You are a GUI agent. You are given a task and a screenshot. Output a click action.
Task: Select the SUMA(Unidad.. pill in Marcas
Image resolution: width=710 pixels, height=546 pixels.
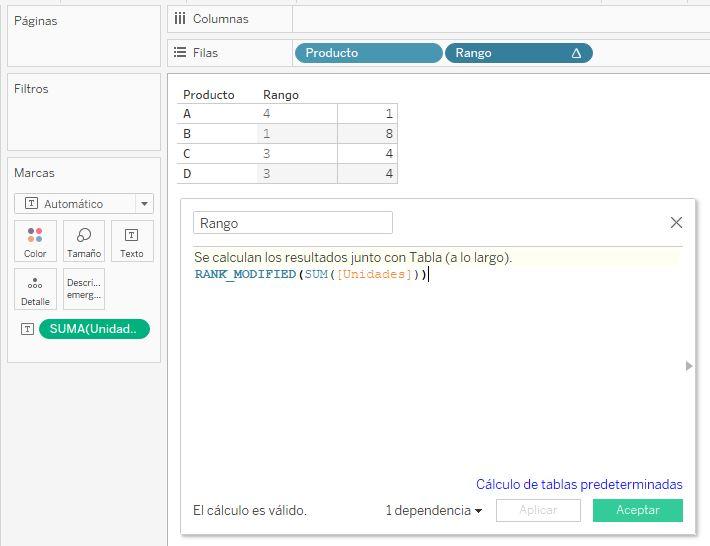[95, 329]
